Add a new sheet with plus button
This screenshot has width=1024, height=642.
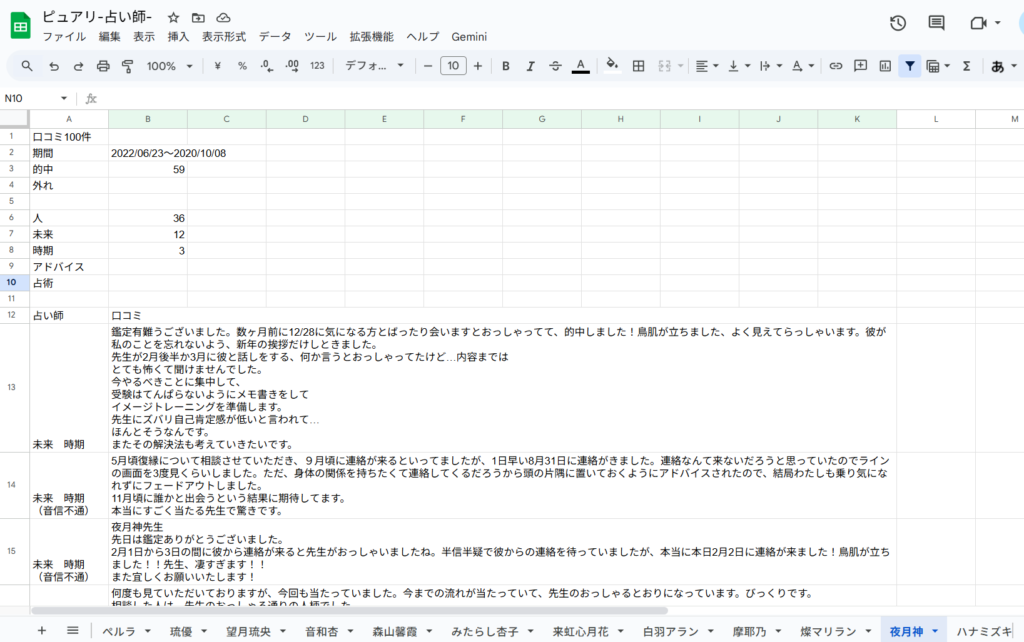point(42,630)
